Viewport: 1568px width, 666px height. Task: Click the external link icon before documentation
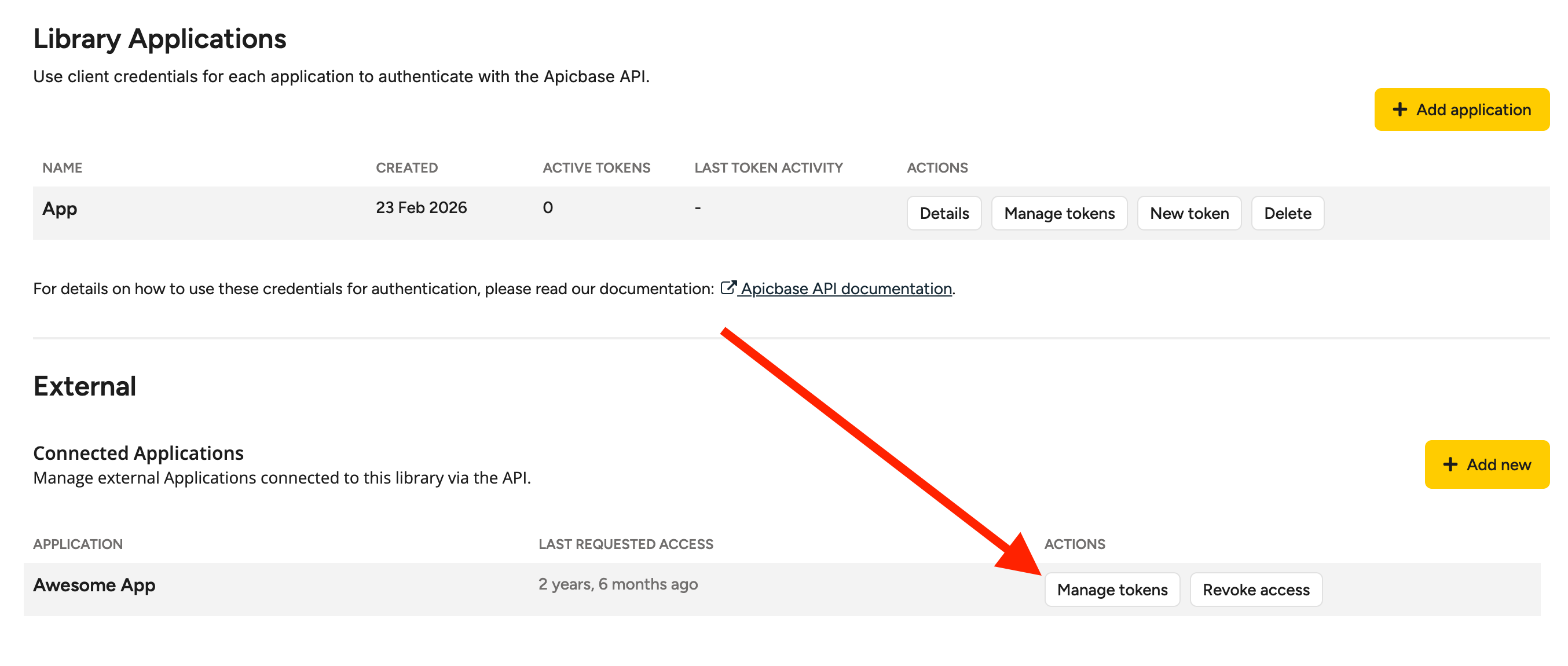[x=728, y=288]
